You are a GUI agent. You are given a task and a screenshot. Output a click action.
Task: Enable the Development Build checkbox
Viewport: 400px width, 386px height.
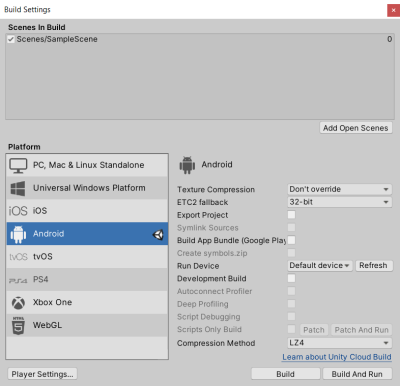[291, 278]
